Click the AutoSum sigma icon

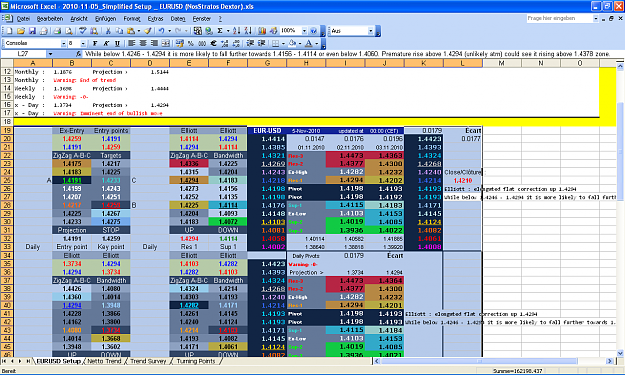click(220, 31)
